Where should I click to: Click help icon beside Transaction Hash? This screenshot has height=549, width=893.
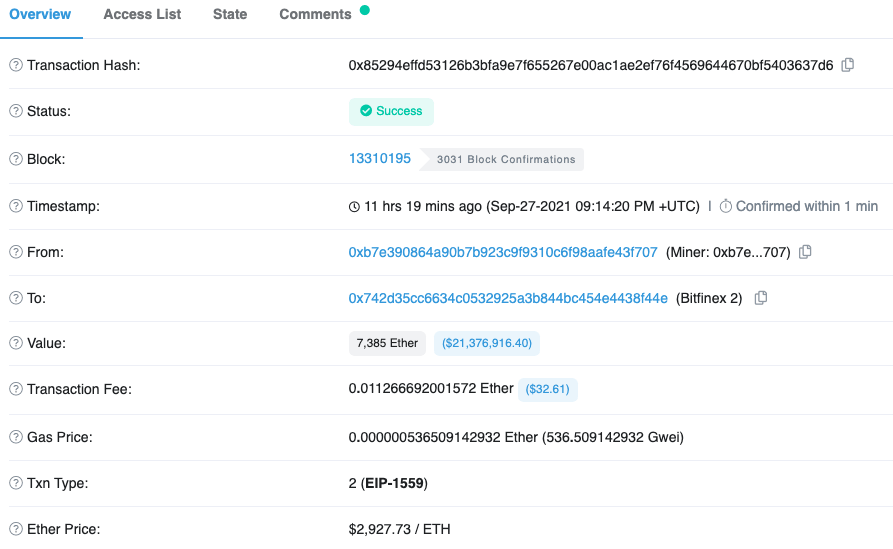pyautogui.click(x=16, y=65)
